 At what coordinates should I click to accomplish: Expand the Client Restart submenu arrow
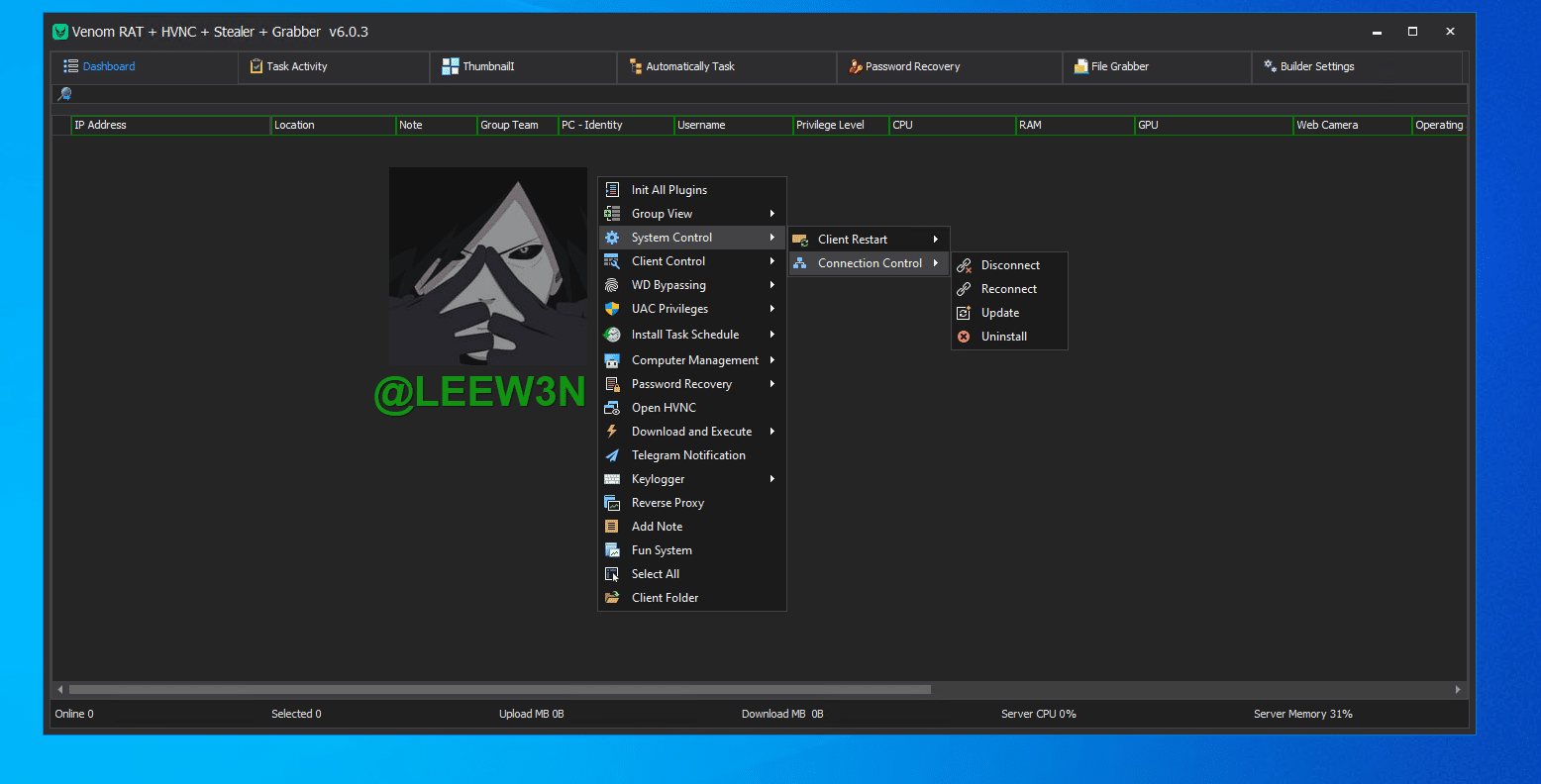click(x=935, y=240)
